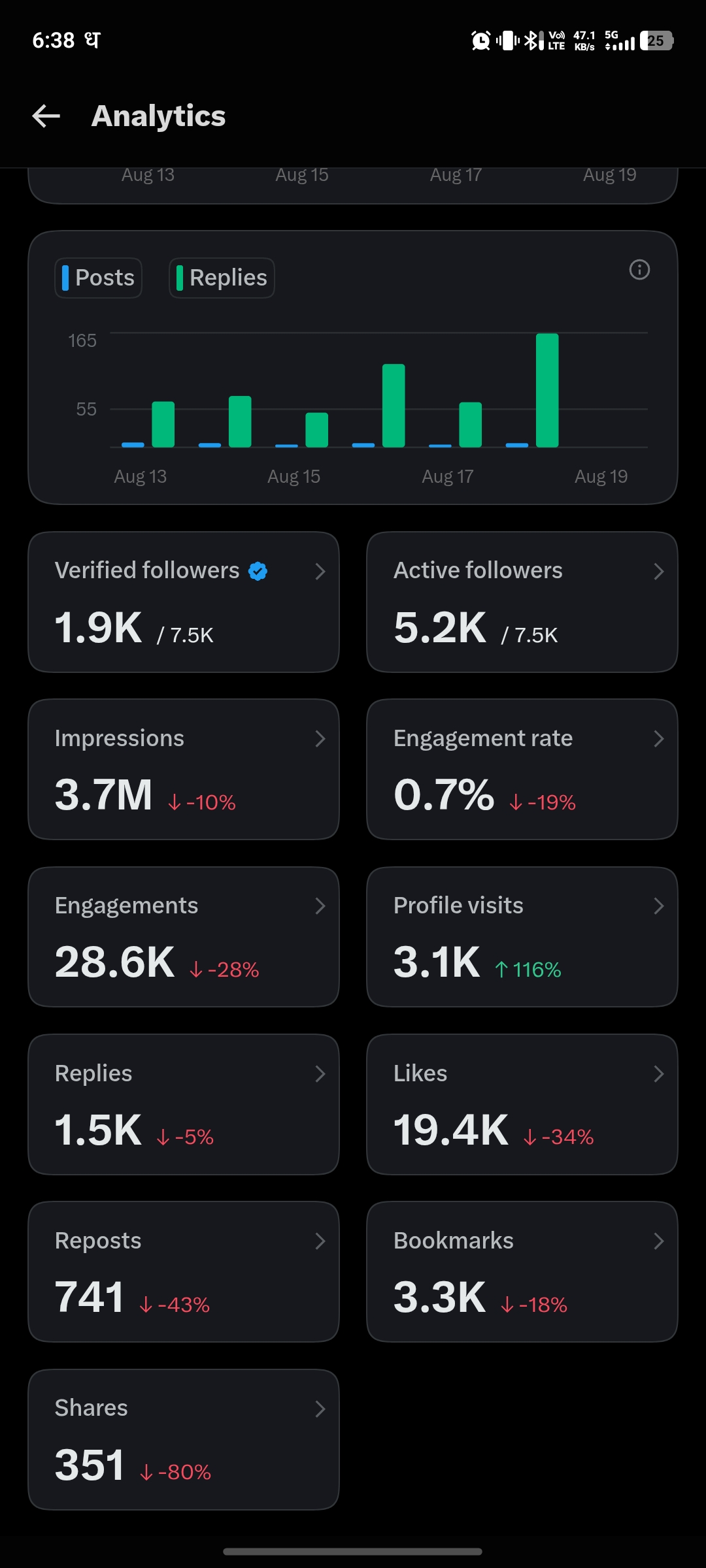Open the Profile visits card

[x=522, y=937]
